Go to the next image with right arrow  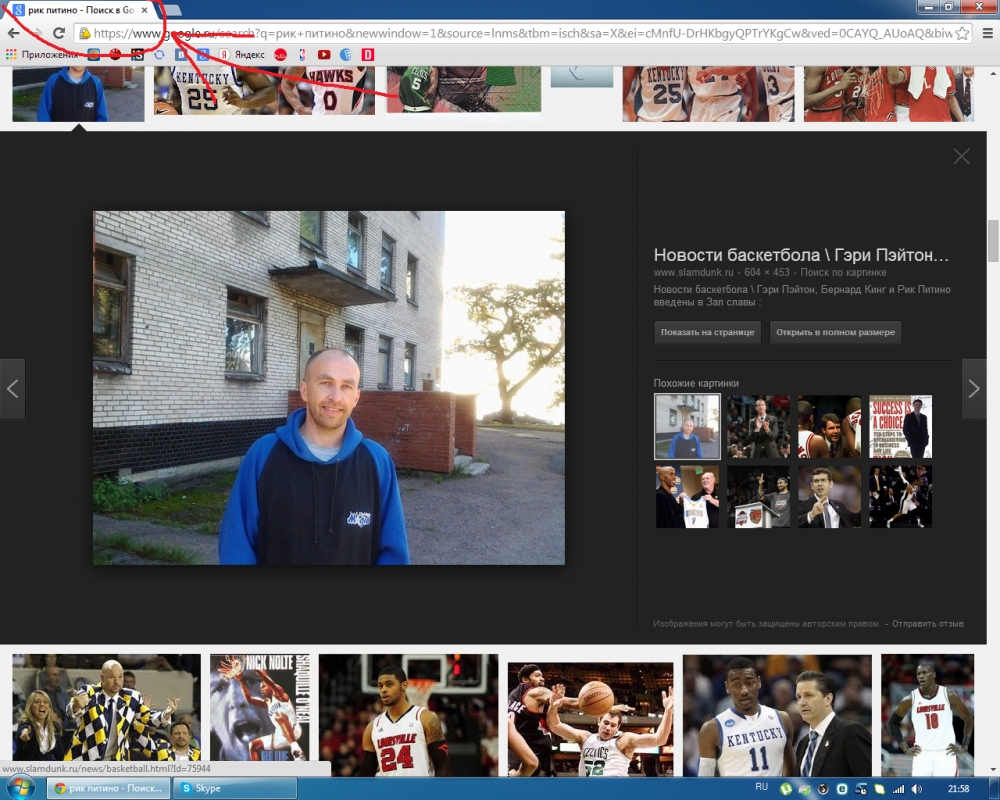(974, 388)
